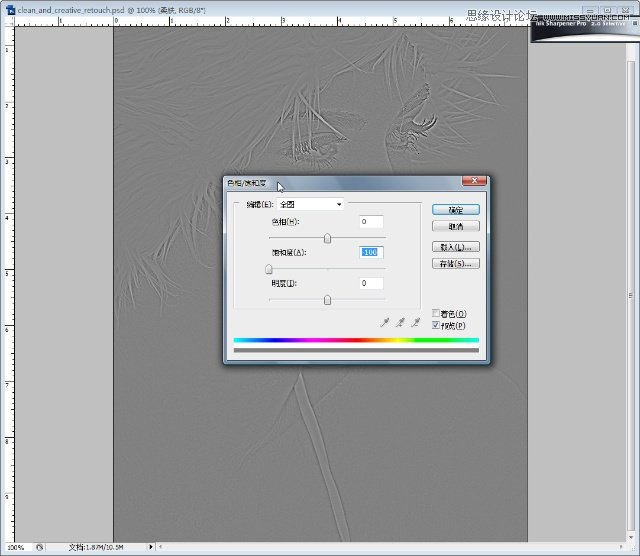The image size is (640, 556).
Task: Click the saturation value field showing -100
Action: tap(371, 252)
